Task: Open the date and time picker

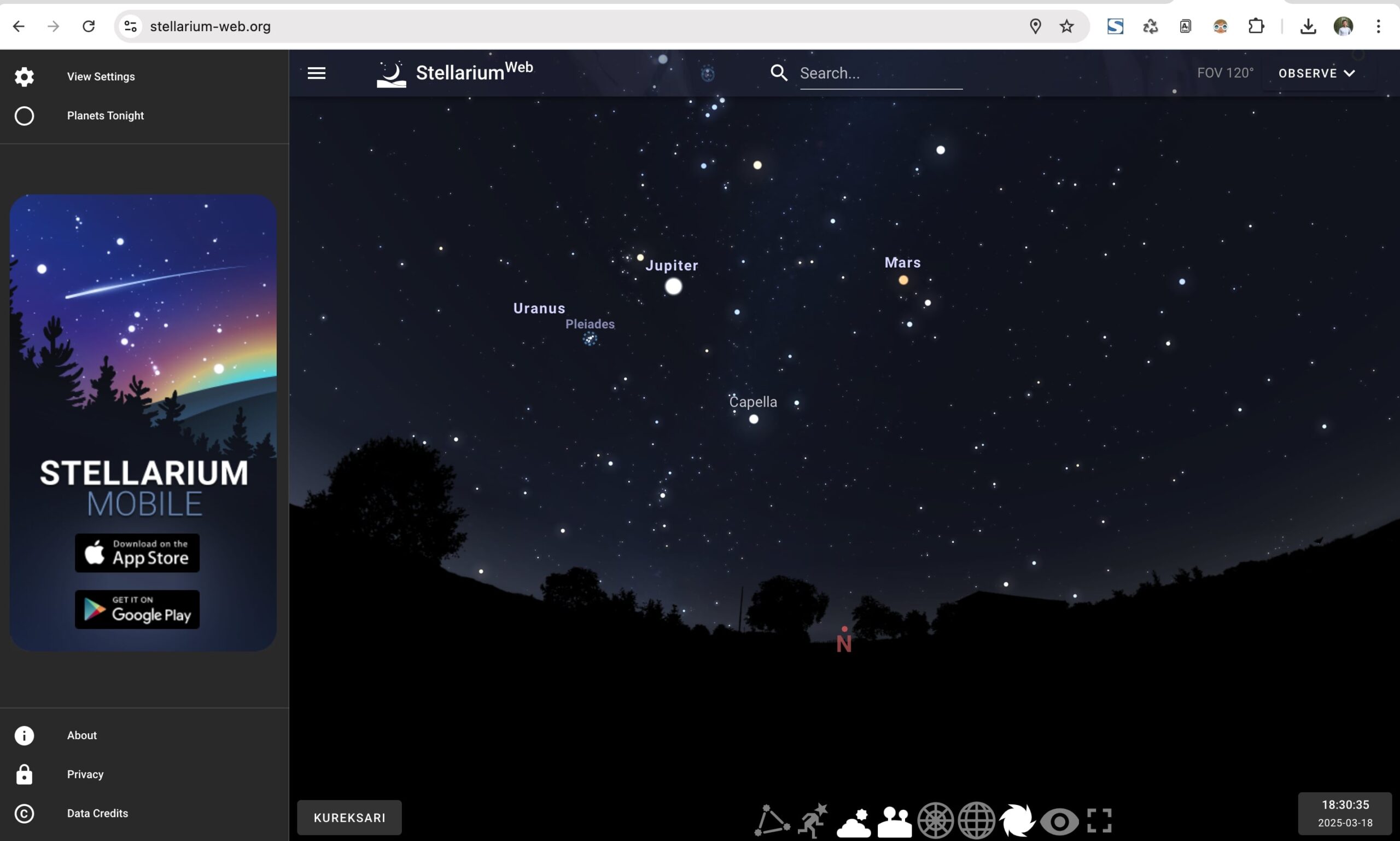Action: click(1345, 813)
